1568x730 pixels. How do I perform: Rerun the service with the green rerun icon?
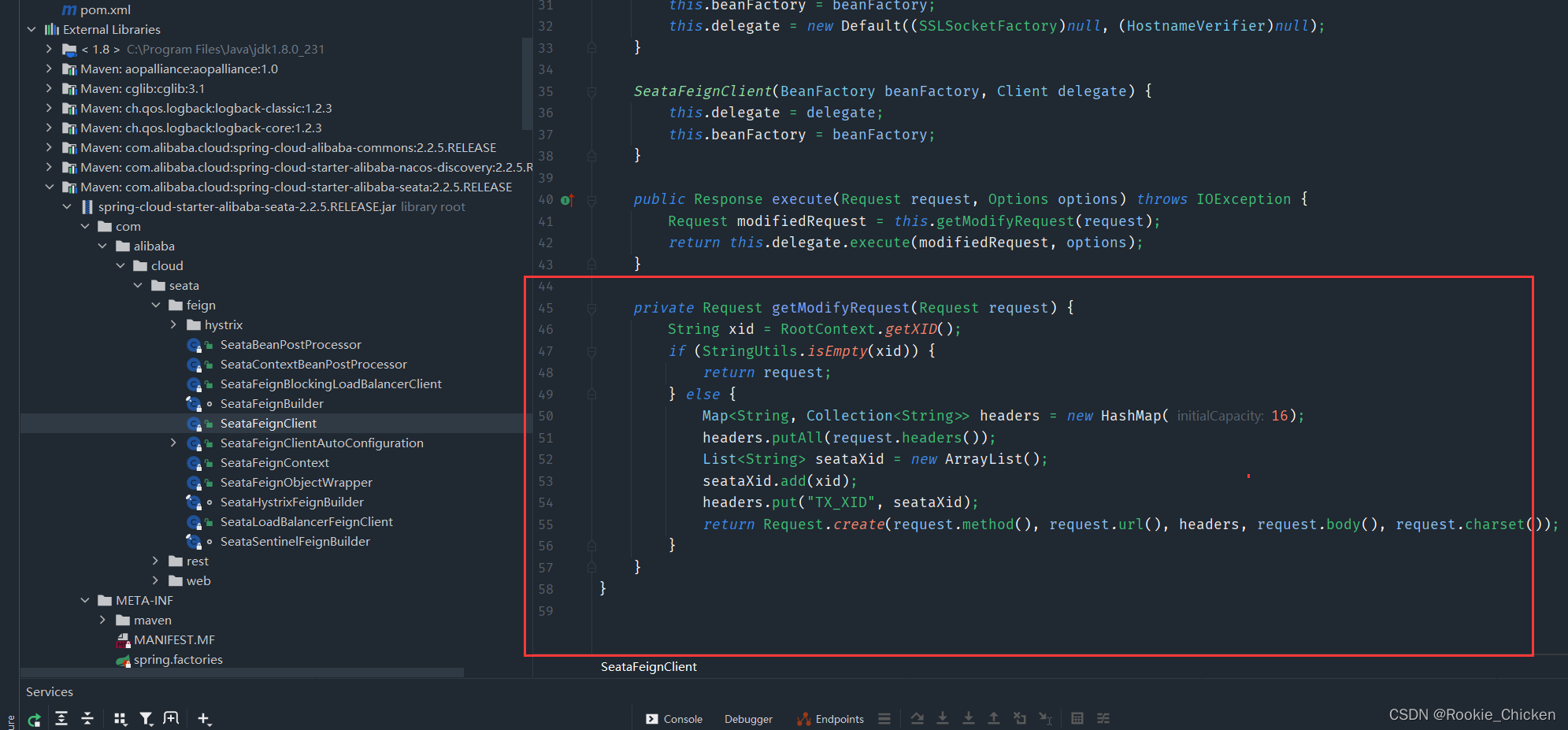[x=34, y=719]
